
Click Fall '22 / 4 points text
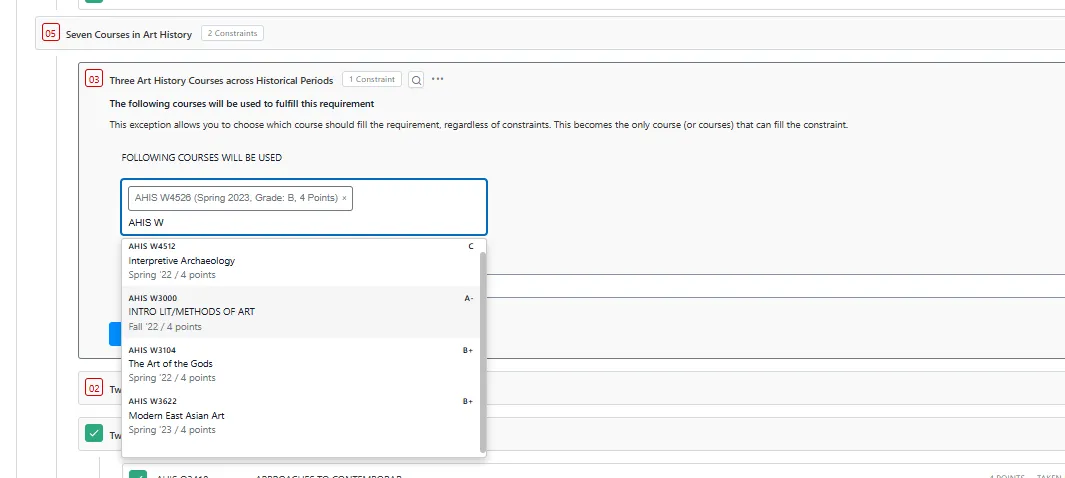(165, 327)
